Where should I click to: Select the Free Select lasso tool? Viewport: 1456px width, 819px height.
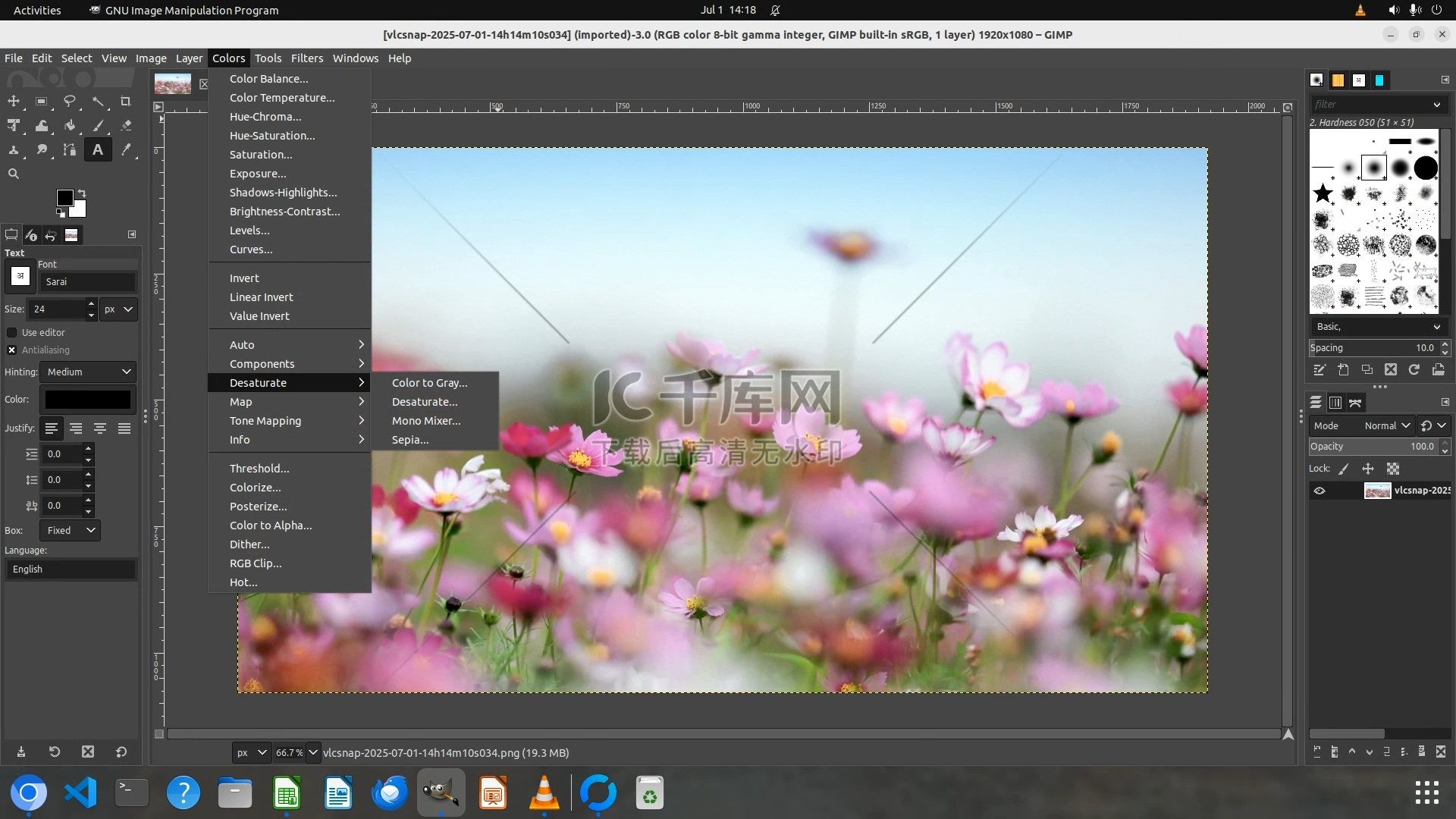70,101
